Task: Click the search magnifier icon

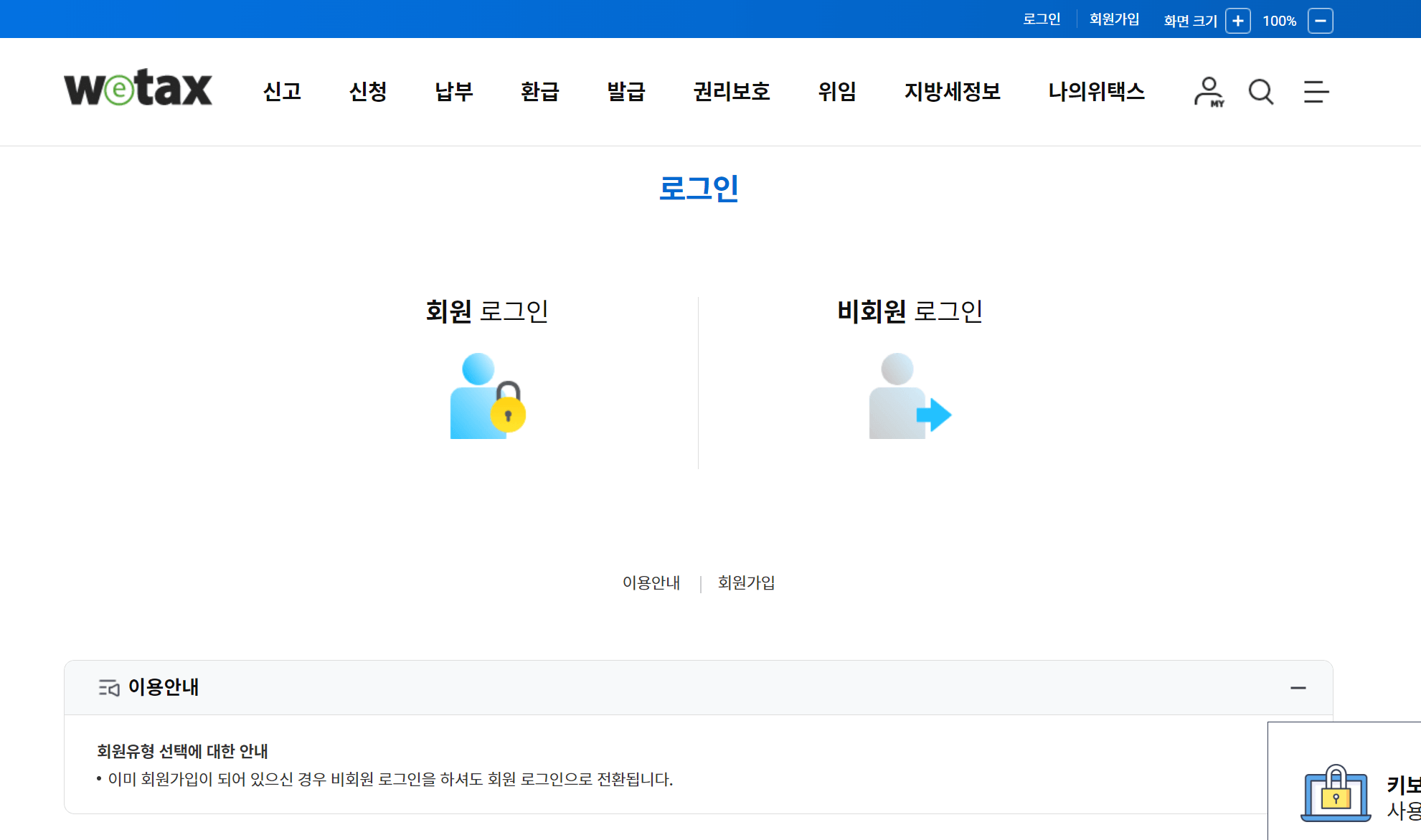Action: click(1260, 92)
